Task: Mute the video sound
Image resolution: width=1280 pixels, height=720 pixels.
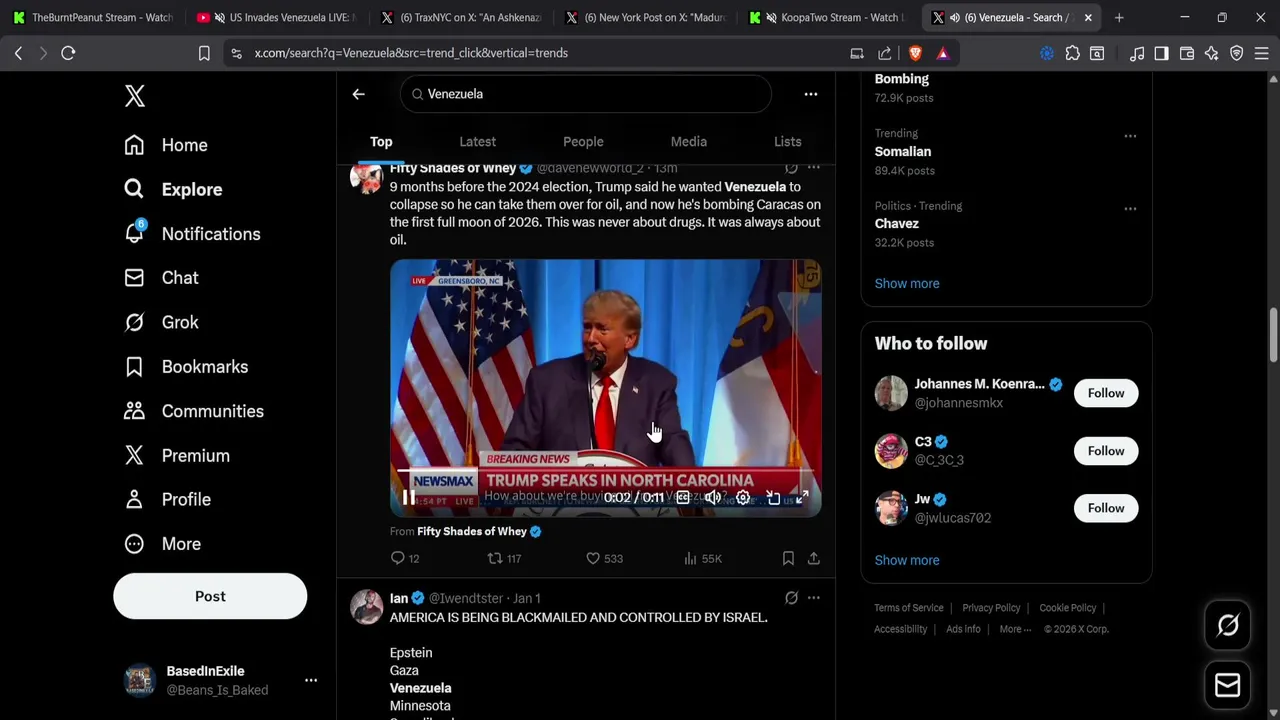Action: point(712,497)
